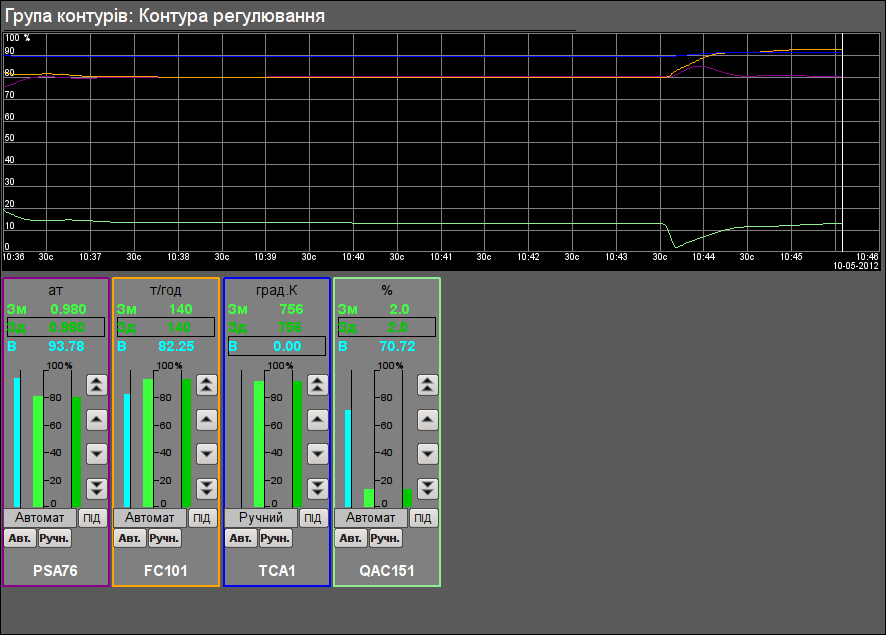Screen dimensions: 886x635
Task: Click QAC151 single up arrow button
Action: point(428,420)
